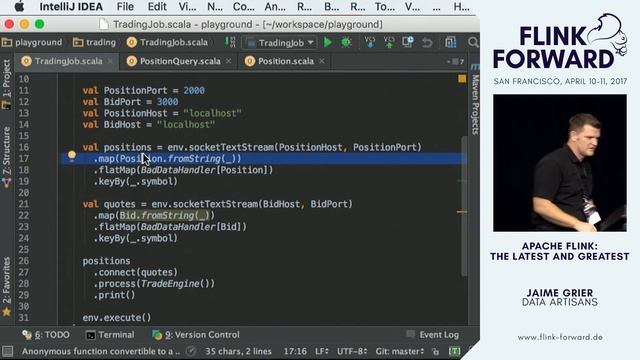Start debugging with the bug icon
The image size is (640, 360).
pyautogui.click(x=346, y=42)
